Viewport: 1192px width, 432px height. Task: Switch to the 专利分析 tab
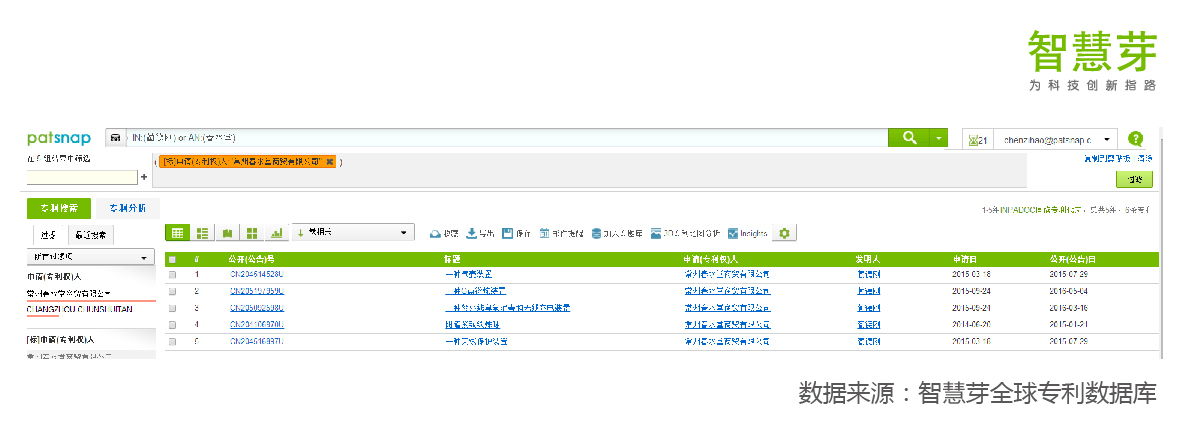[128, 208]
